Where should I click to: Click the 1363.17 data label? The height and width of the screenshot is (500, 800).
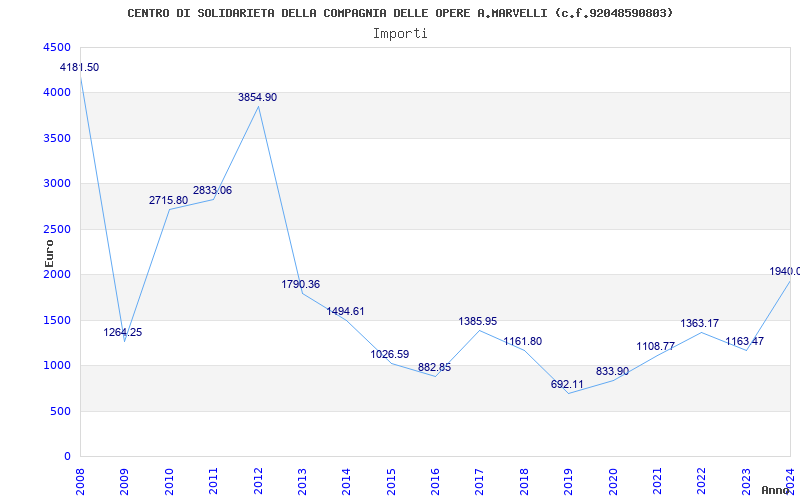pos(699,323)
